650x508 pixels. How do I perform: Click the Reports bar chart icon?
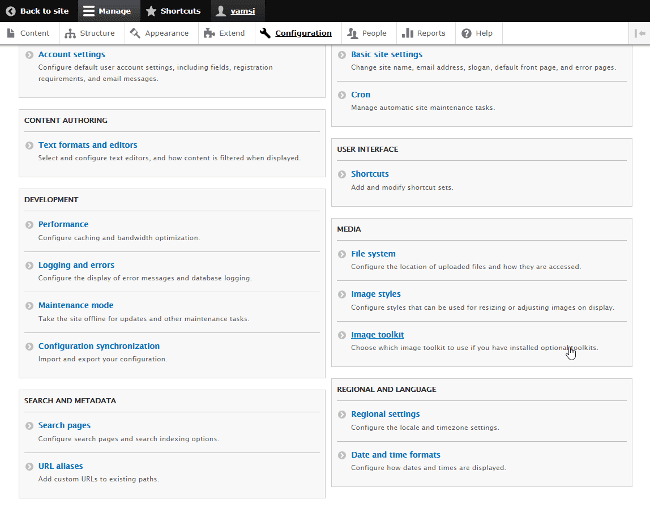point(407,33)
